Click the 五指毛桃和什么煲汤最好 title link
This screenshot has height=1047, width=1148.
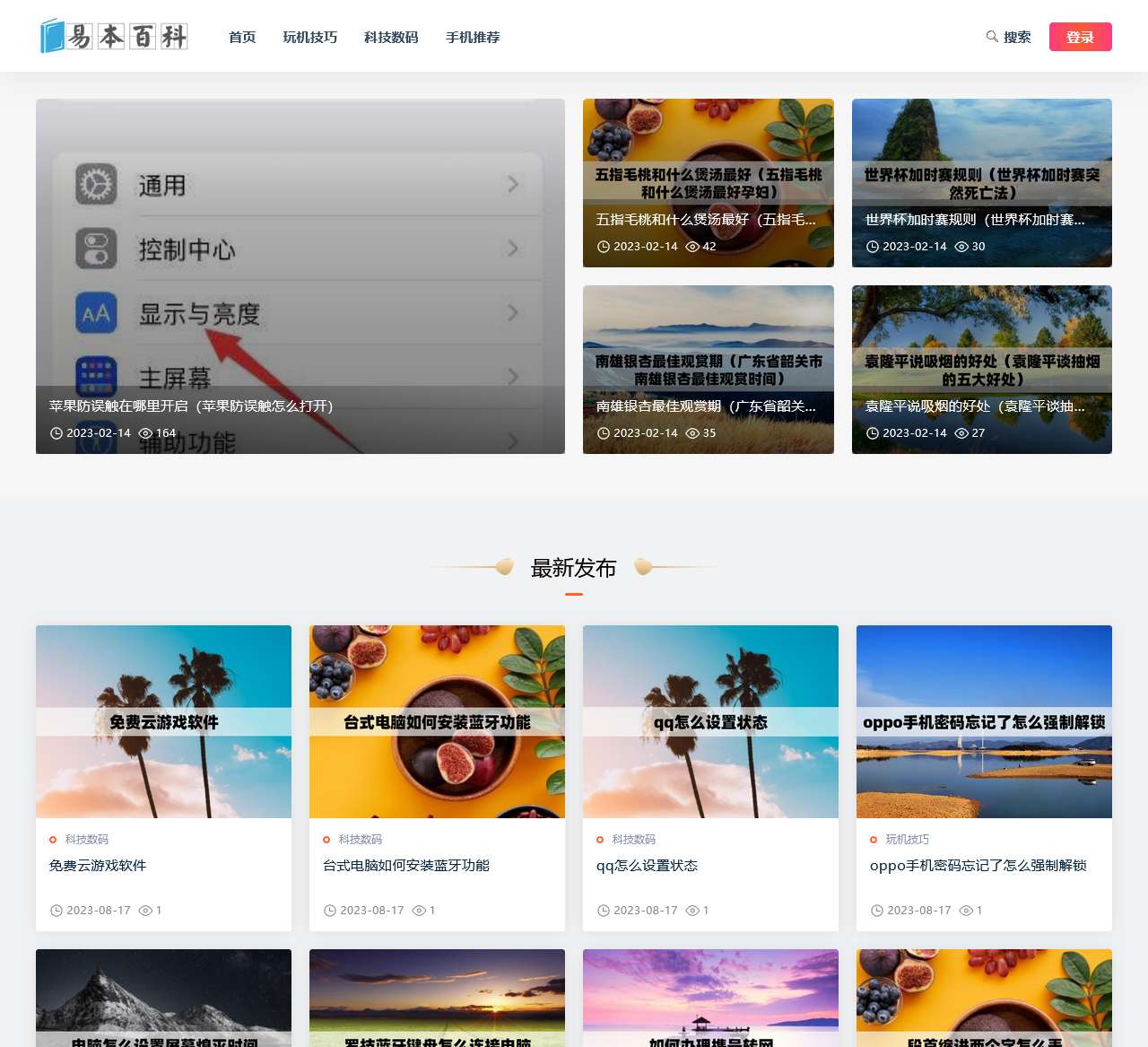(706, 220)
